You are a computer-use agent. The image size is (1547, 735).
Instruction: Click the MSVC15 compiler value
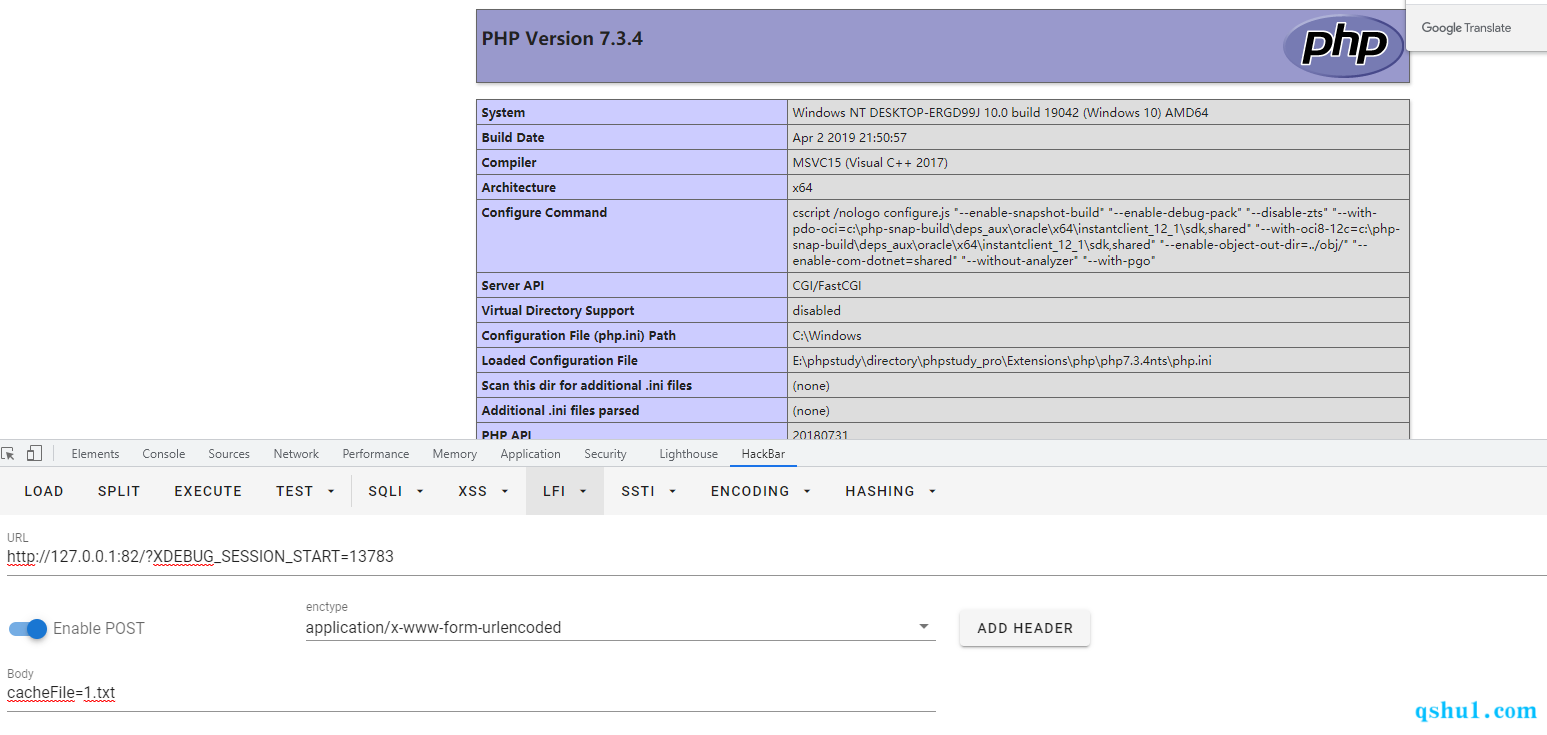(x=870, y=162)
